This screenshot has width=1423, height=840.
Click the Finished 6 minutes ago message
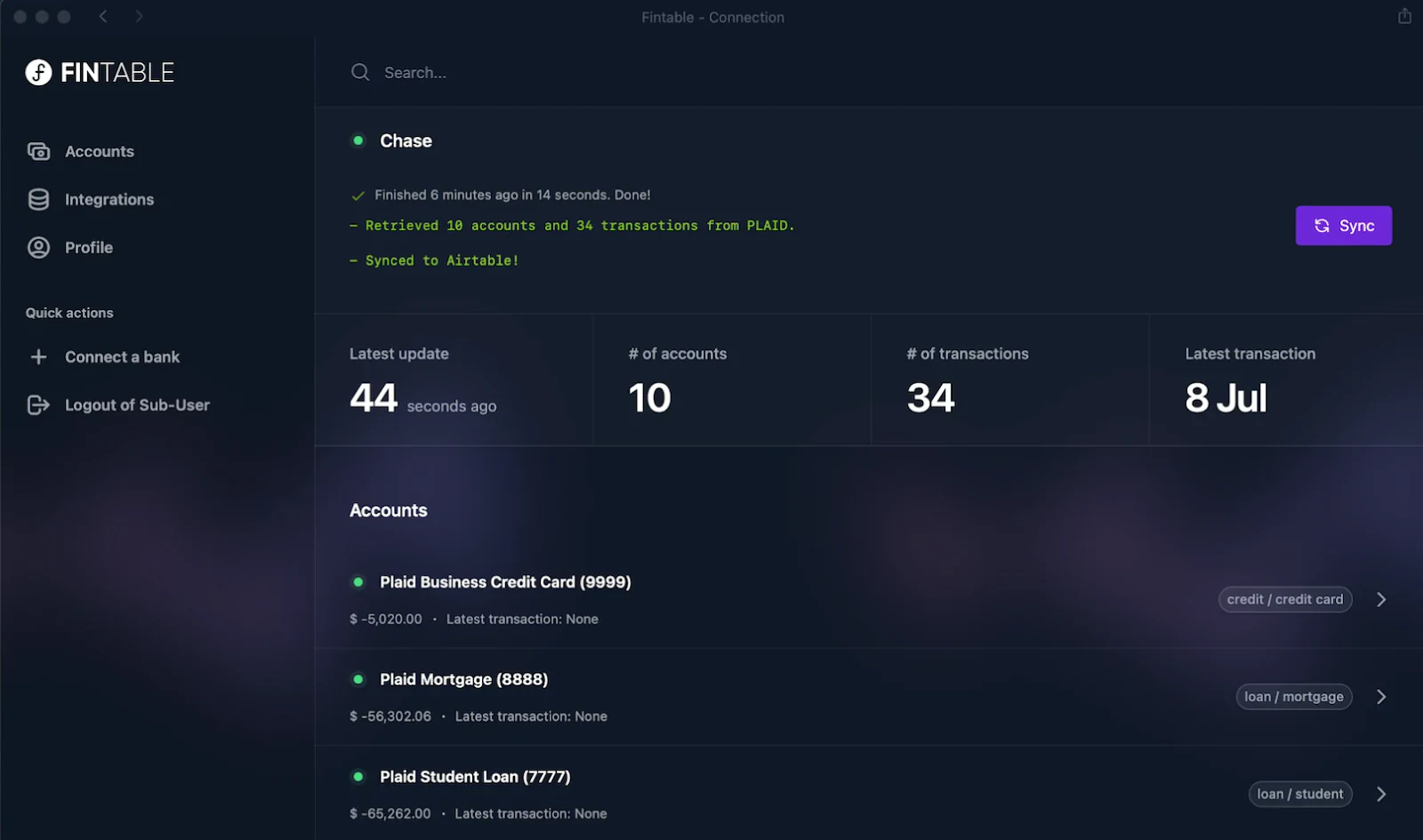pos(512,195)
